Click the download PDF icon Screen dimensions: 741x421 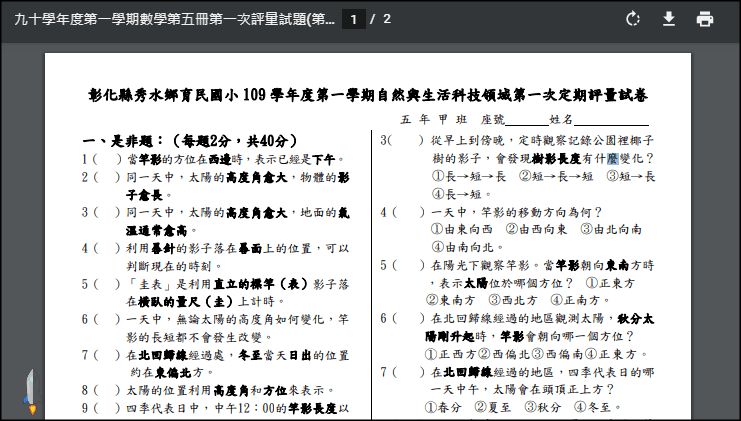tap(669, 19)
